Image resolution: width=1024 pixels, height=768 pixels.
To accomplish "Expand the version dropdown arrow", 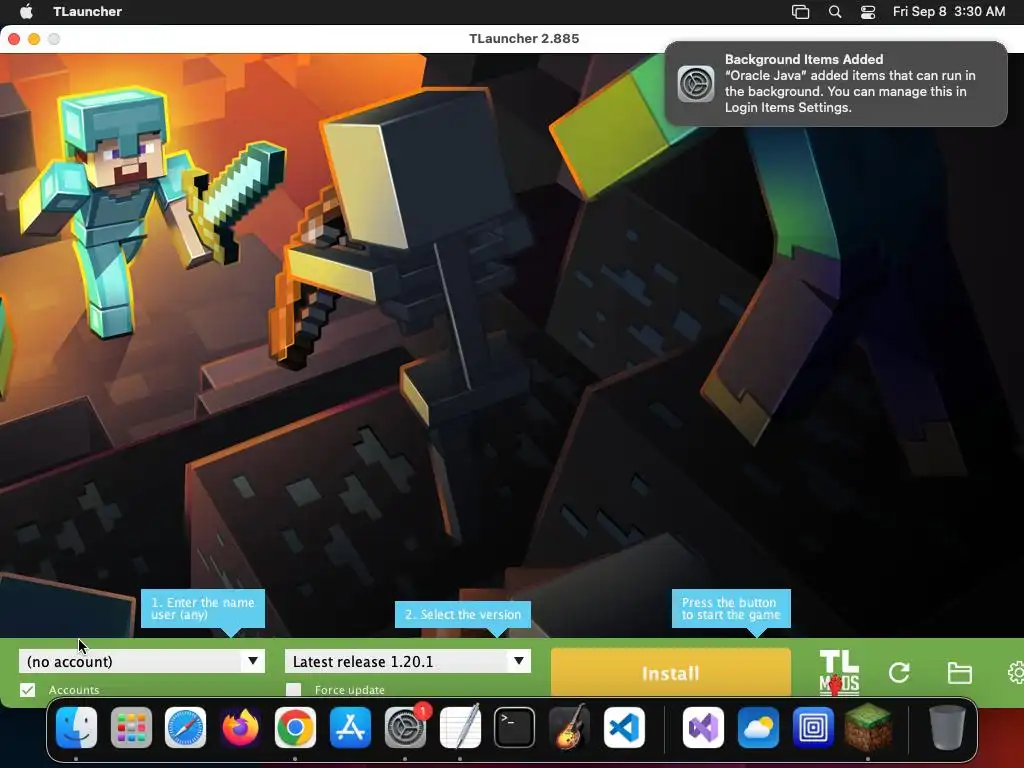I will 519,661.
